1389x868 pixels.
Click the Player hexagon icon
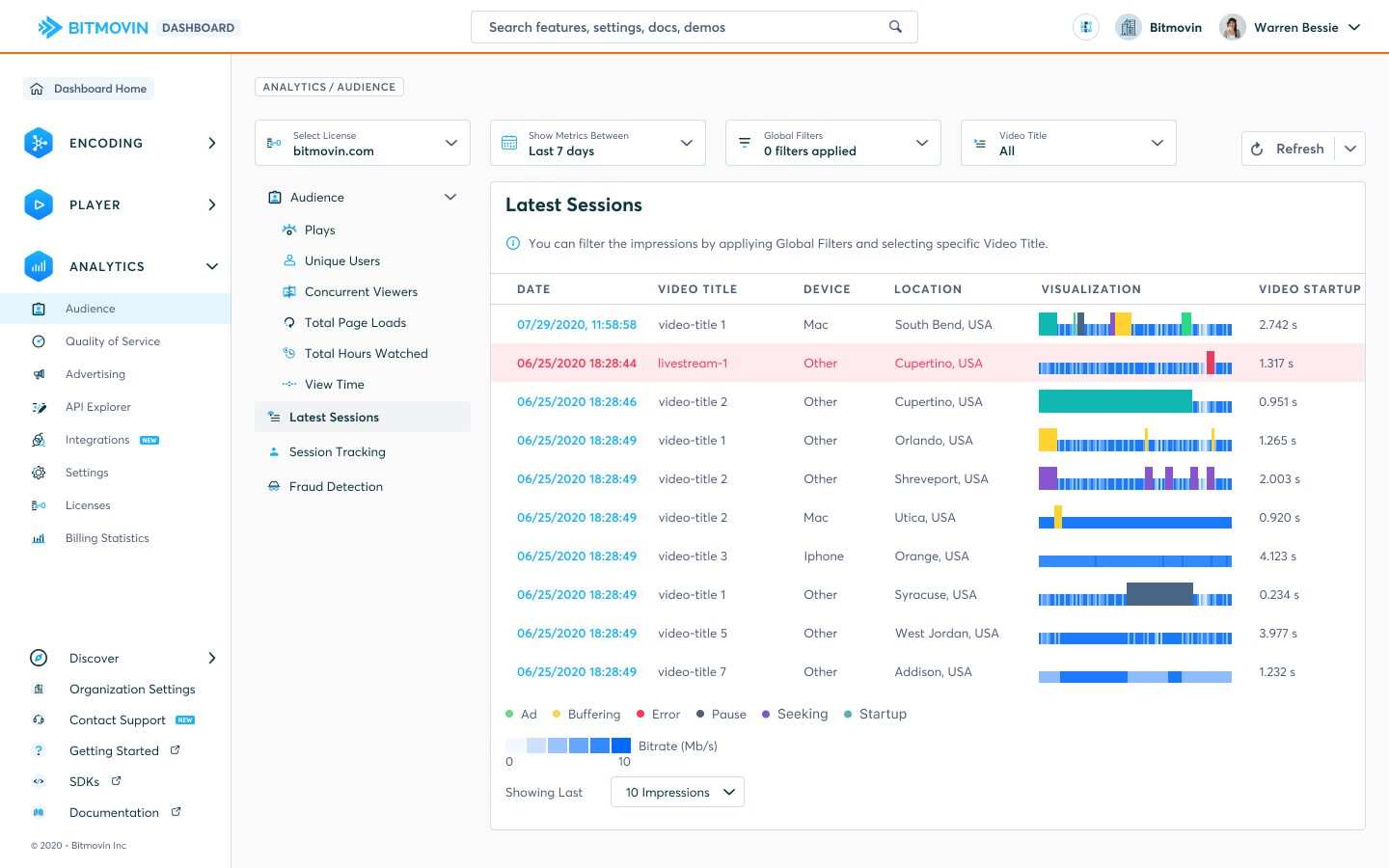39,204
